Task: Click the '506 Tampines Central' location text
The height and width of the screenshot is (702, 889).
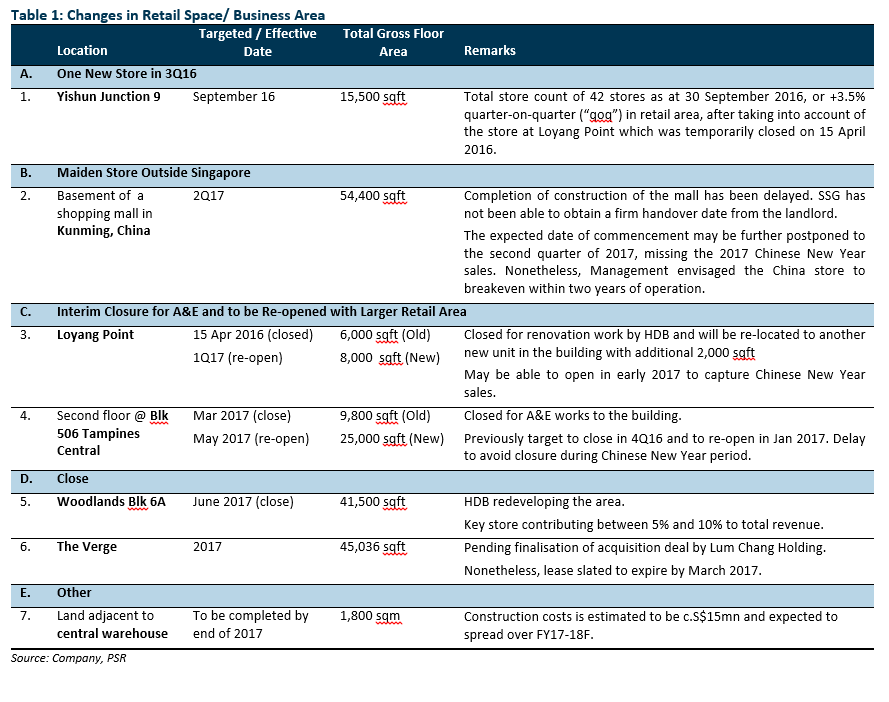Action: [x=98, y=442]
